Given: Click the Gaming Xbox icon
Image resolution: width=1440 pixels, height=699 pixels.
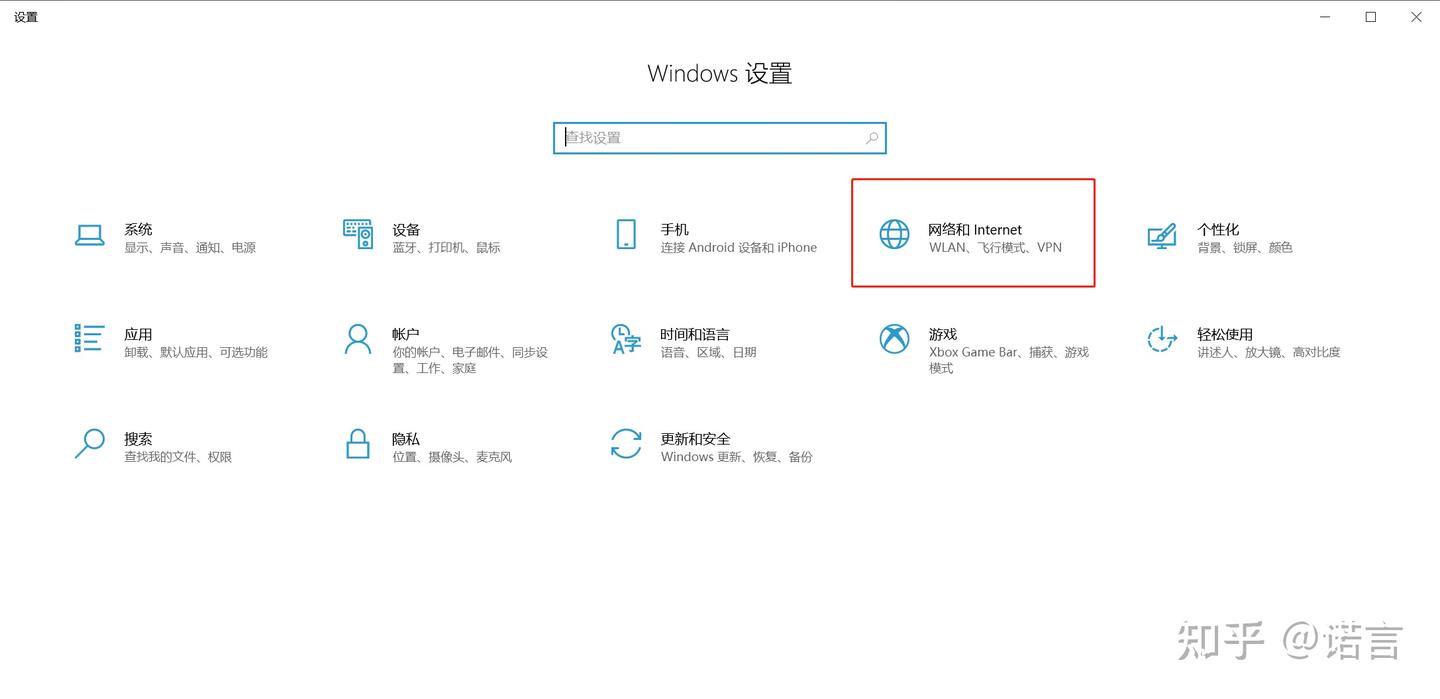Looking at the screenshot, I should (894, 339).
